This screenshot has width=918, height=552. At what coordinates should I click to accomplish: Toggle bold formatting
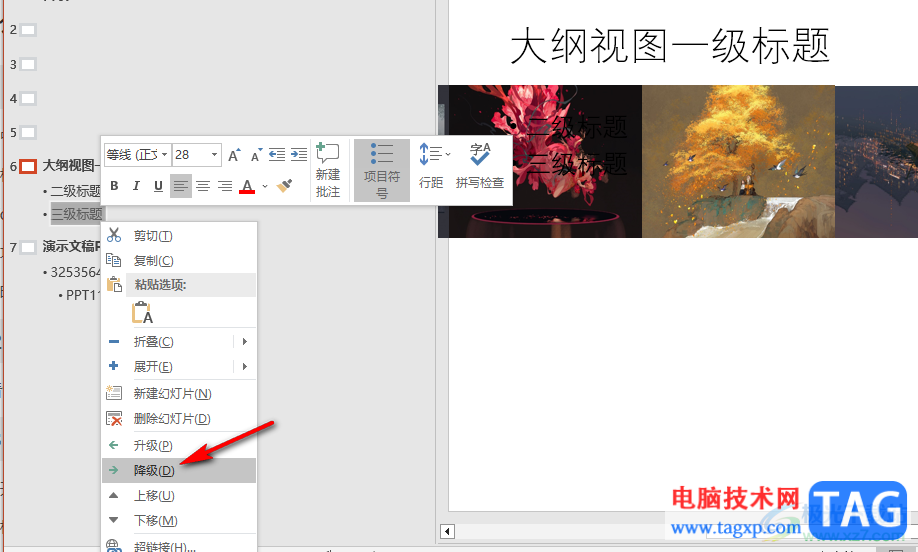coord(114,186)
